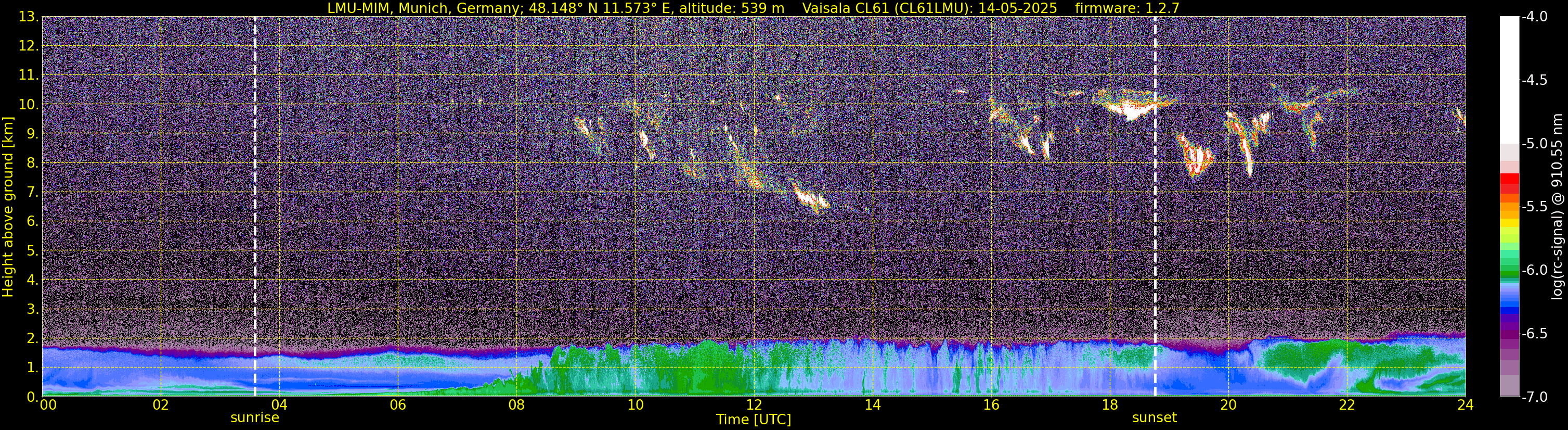
Task: Click the time axis tick label '04'
Action: [x=279, y=405]
